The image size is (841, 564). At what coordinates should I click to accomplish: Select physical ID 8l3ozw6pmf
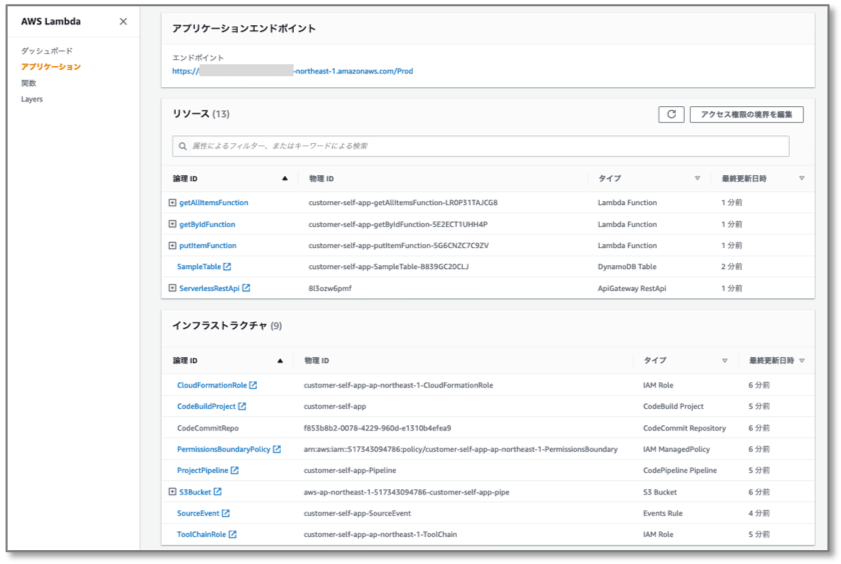[330, 288]
